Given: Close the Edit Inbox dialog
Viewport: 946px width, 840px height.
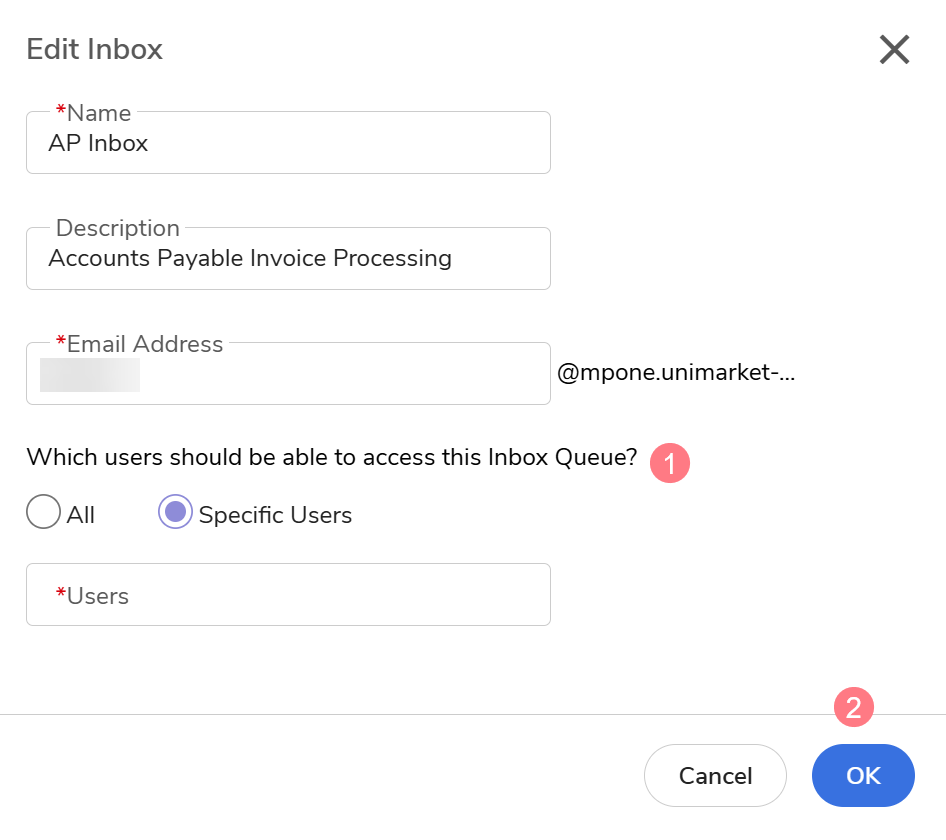Looking at the screenshot, I should (x=893, y=49).
